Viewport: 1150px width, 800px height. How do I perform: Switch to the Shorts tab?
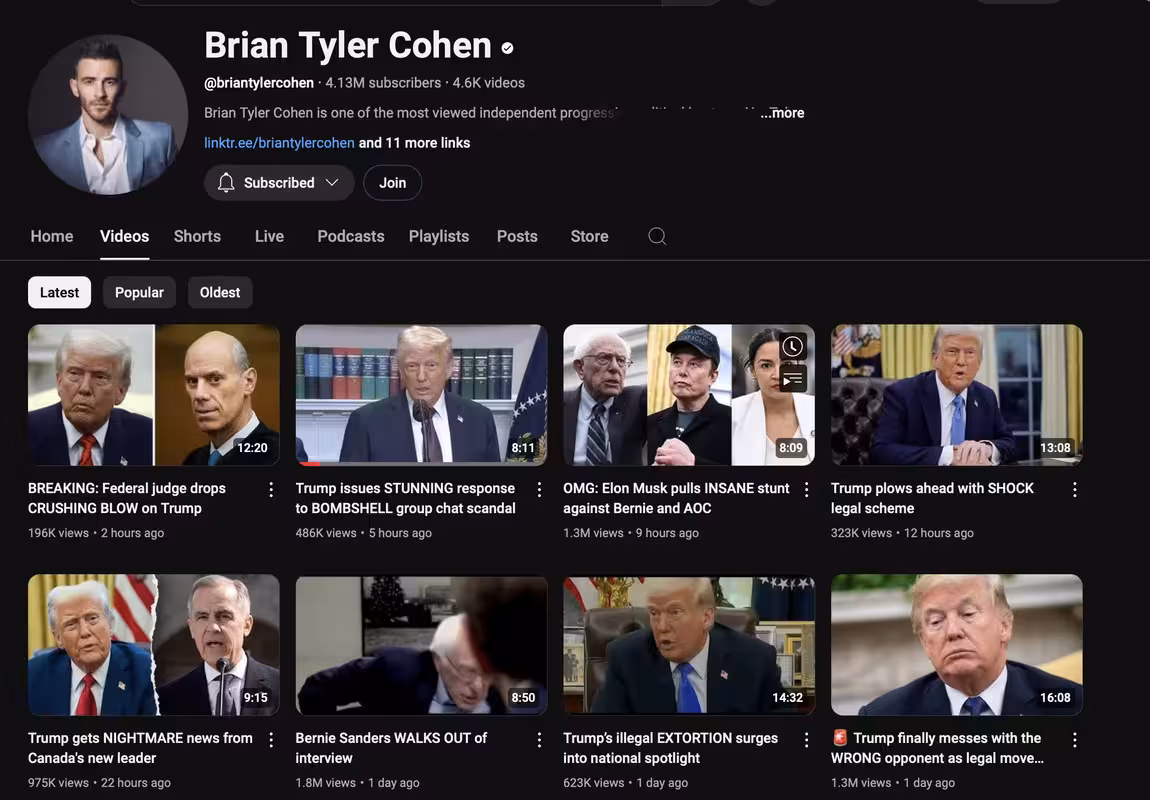(x=197, y=236)
